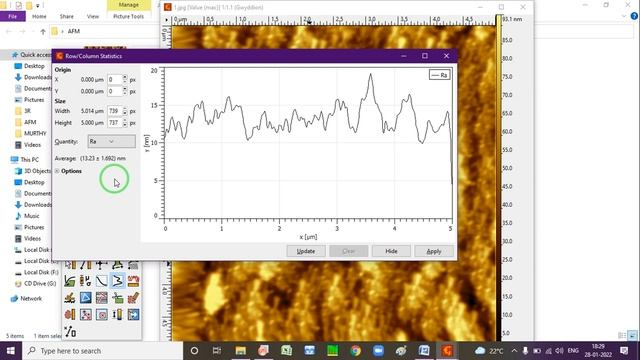This screenshot has height=360, width=640.
Task: Click the Windows Start button
Action: tap(11, 351)
